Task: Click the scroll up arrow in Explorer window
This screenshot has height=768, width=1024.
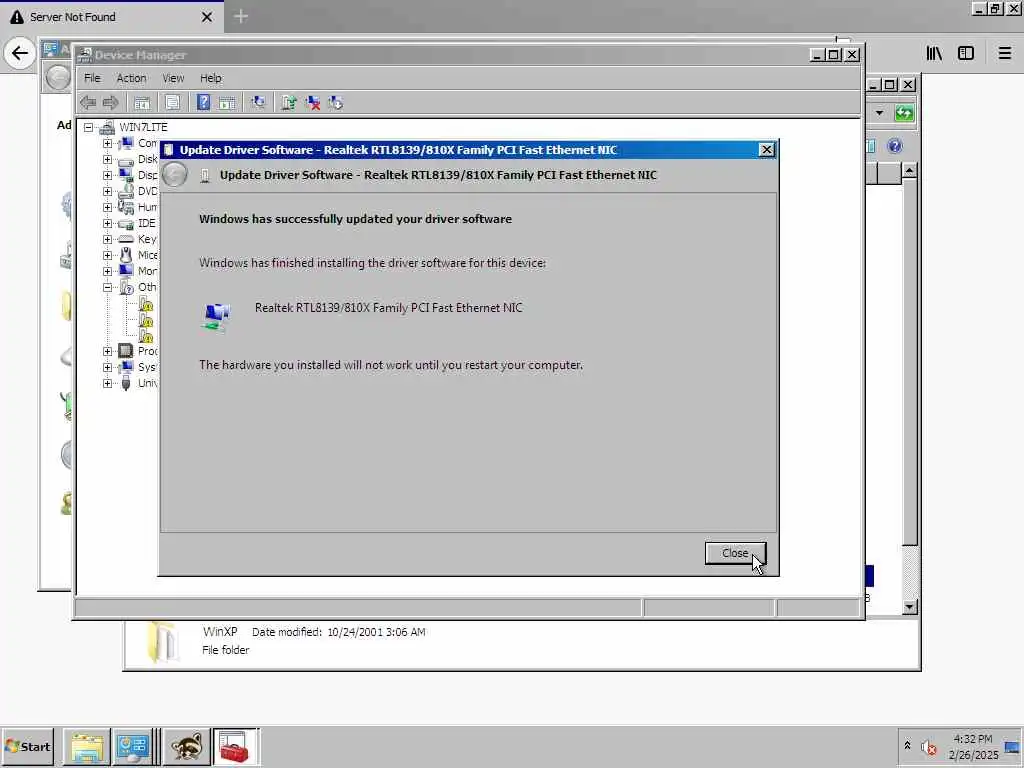Action: [x=909, y=172]
